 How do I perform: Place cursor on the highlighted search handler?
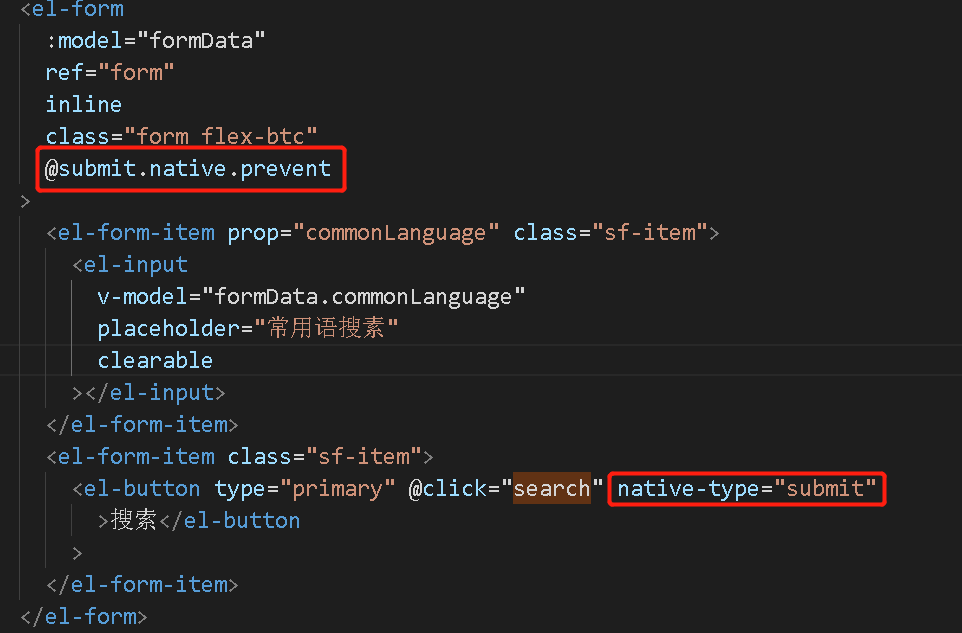click(x=551, y=488)
